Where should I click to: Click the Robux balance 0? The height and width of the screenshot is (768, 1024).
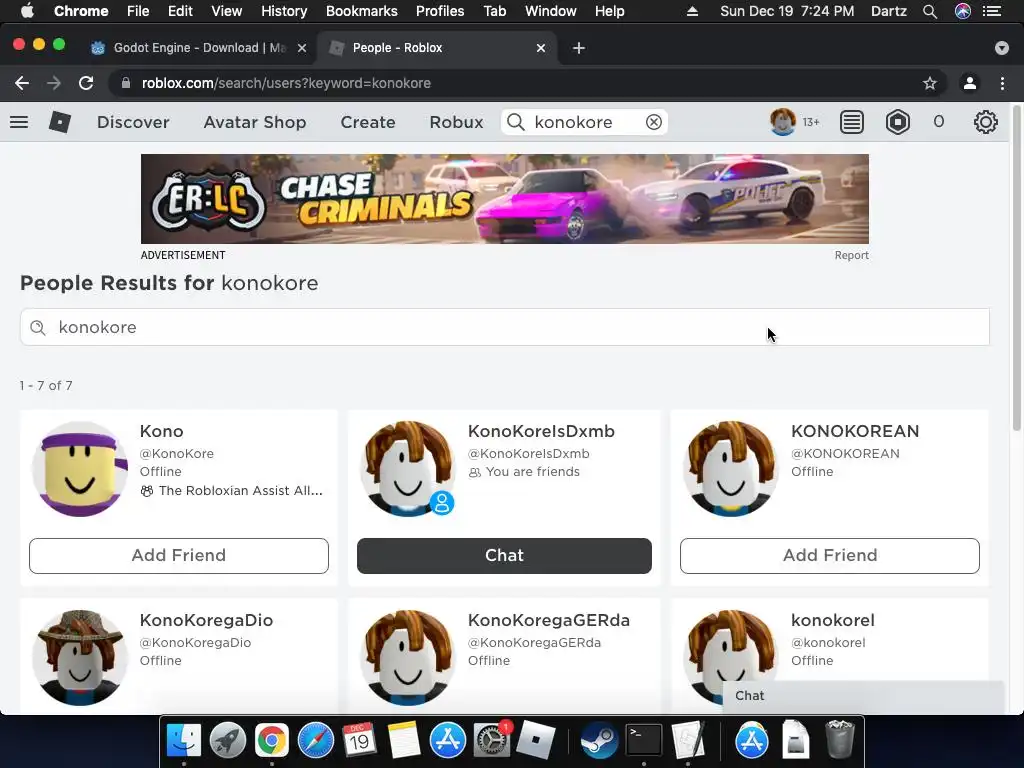pyautogui.click(x=938, y=121)
